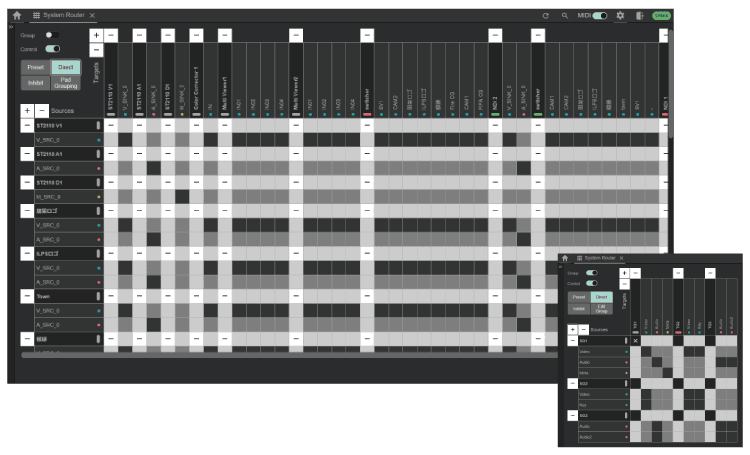Collapse the Color Corrector 1 target column

196,35
